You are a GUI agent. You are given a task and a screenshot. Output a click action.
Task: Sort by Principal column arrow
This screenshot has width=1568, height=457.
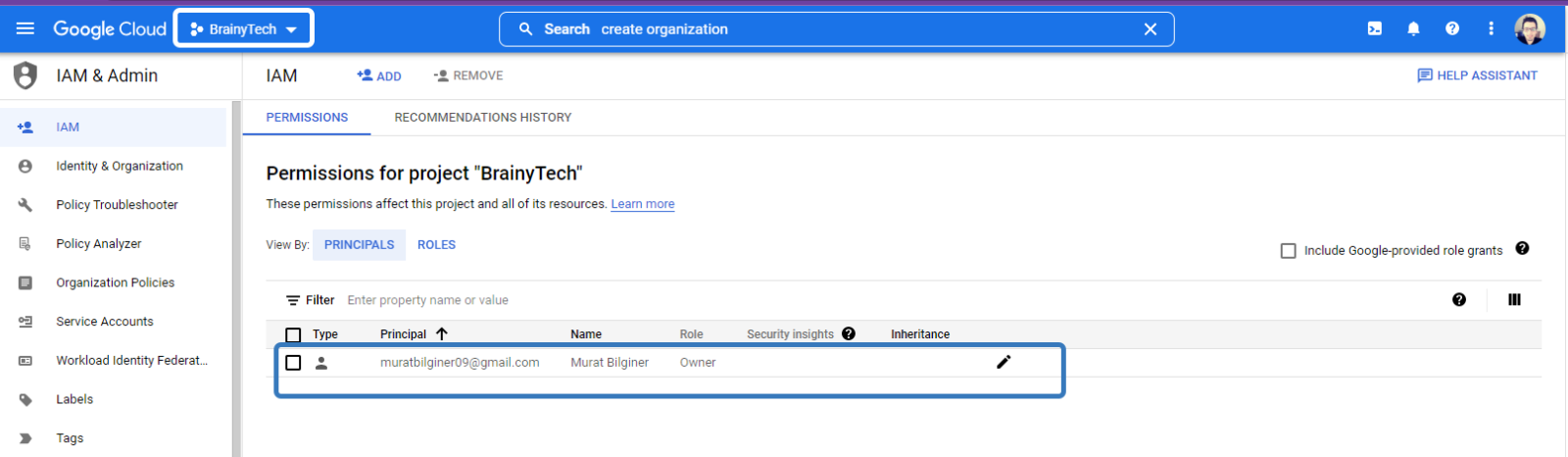tap(442, 334)
